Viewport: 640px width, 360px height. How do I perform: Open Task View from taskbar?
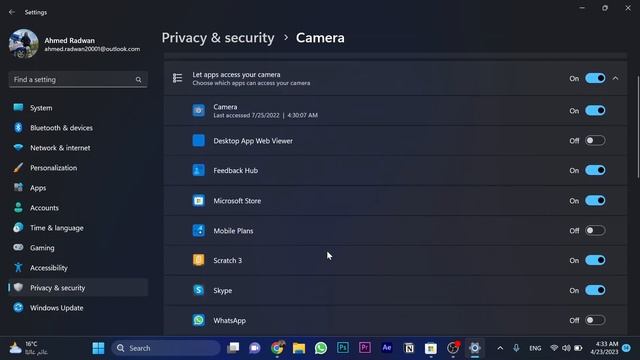click(233, 348)
